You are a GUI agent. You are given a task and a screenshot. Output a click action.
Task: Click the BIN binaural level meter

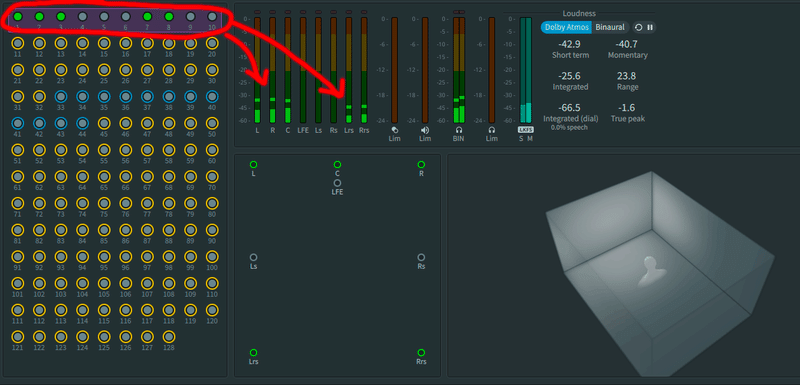tap(459, 70)
